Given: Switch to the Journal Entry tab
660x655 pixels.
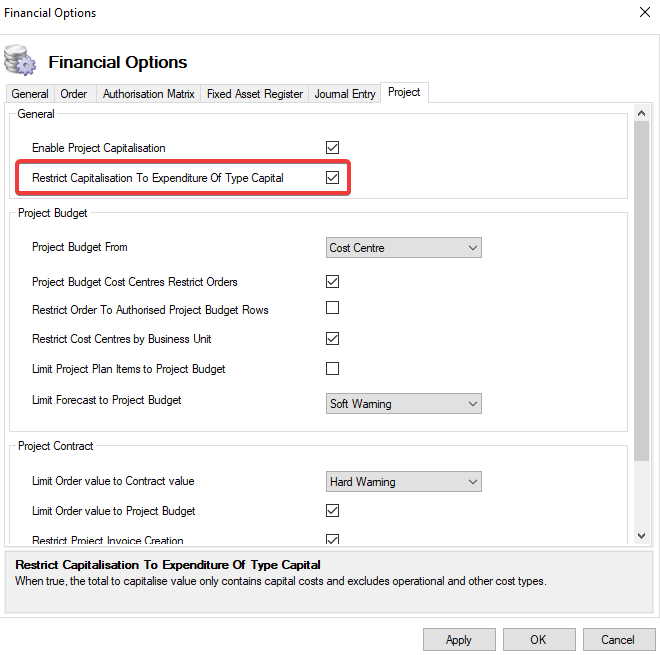Looking at the screenshot, I should tap(345, 94).
